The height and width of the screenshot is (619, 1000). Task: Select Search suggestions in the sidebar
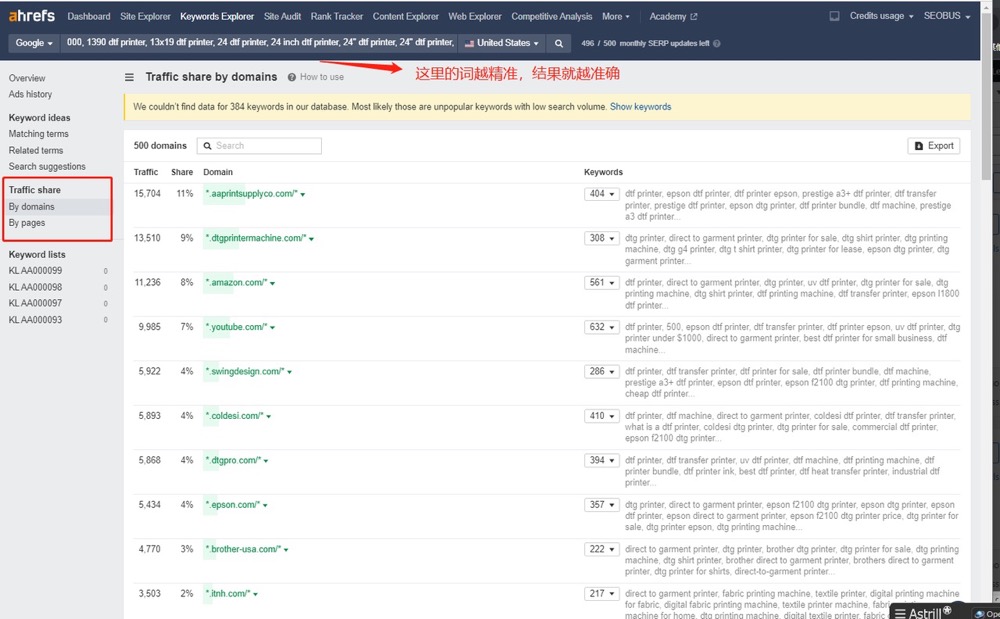click(x=47, y=166)
